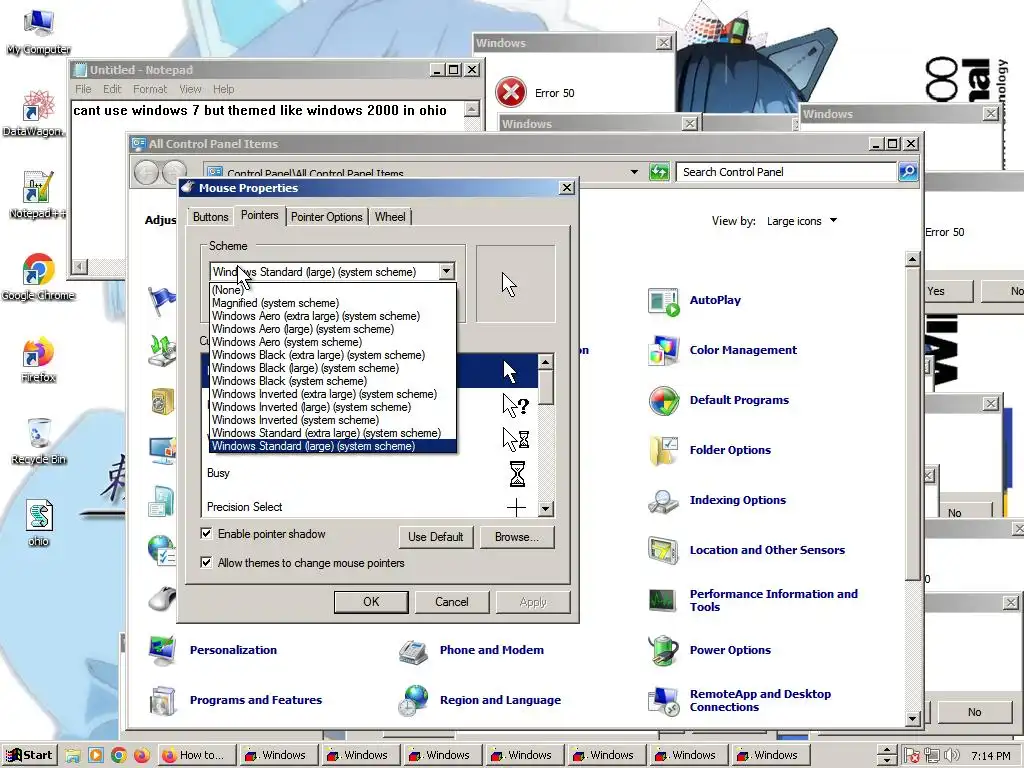Screen dimensions: 1024x768
Task: Click the taskbar clock showing 7:14 PM
Action: tap(990, 756)
